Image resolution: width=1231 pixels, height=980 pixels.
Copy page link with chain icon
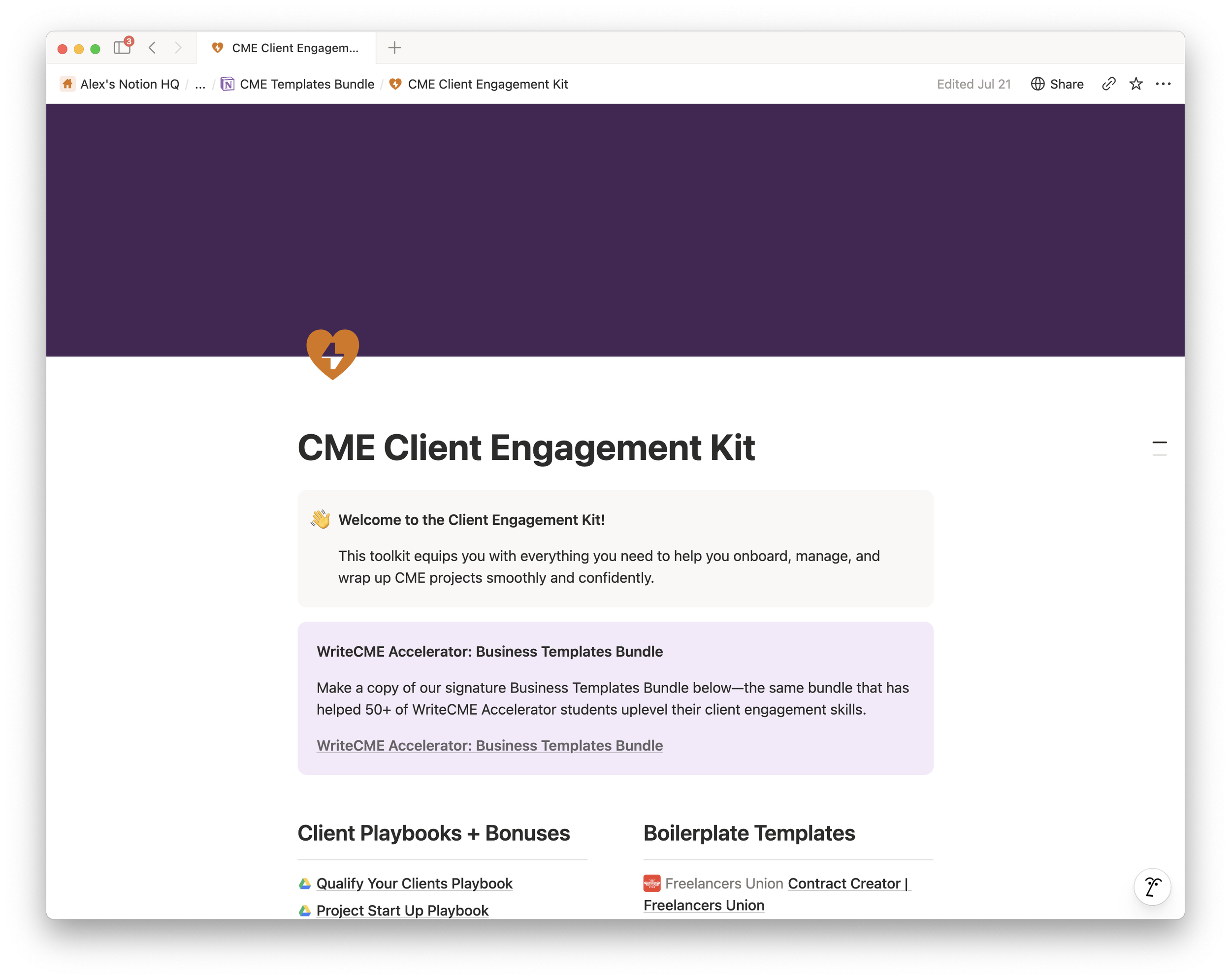(1108, 85)
